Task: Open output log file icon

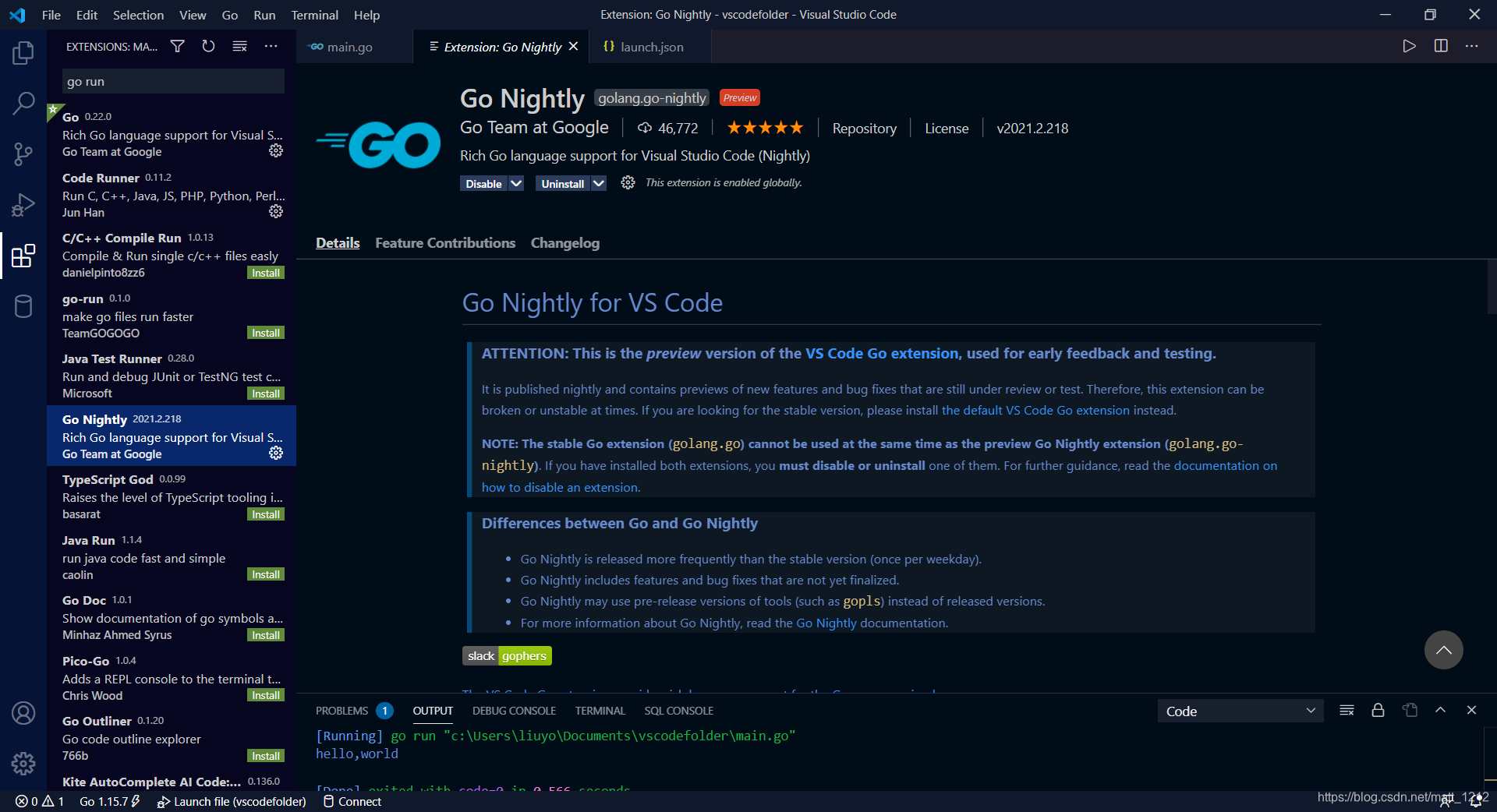Action: [x=1410, y=710]
